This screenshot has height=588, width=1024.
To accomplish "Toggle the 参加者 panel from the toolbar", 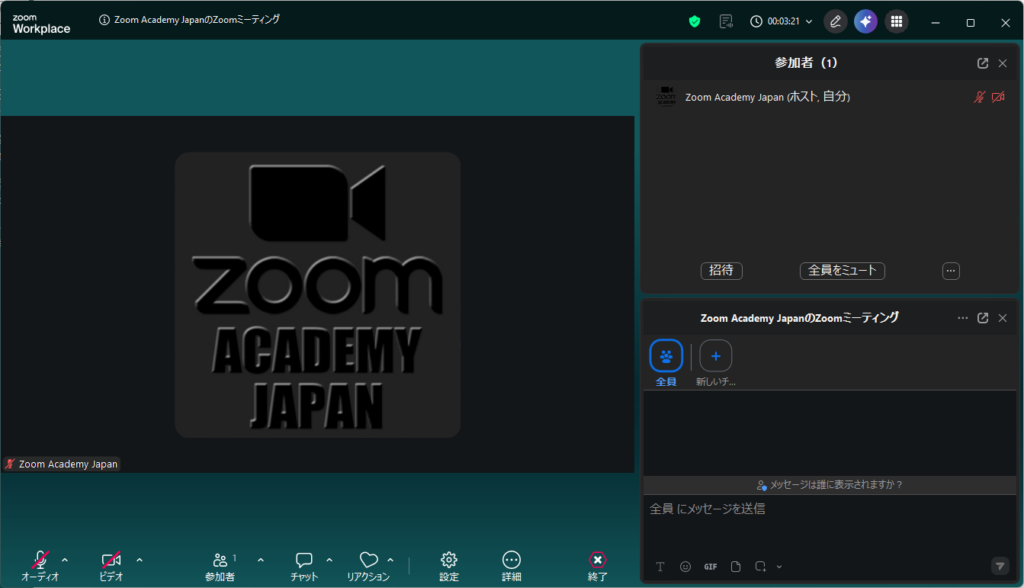I will click(x=220, y=564).
